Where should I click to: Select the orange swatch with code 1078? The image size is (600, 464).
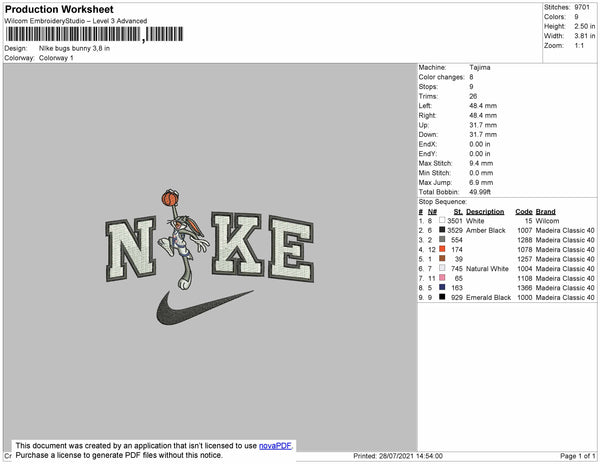pyautogui.click(x=442, y=249)
